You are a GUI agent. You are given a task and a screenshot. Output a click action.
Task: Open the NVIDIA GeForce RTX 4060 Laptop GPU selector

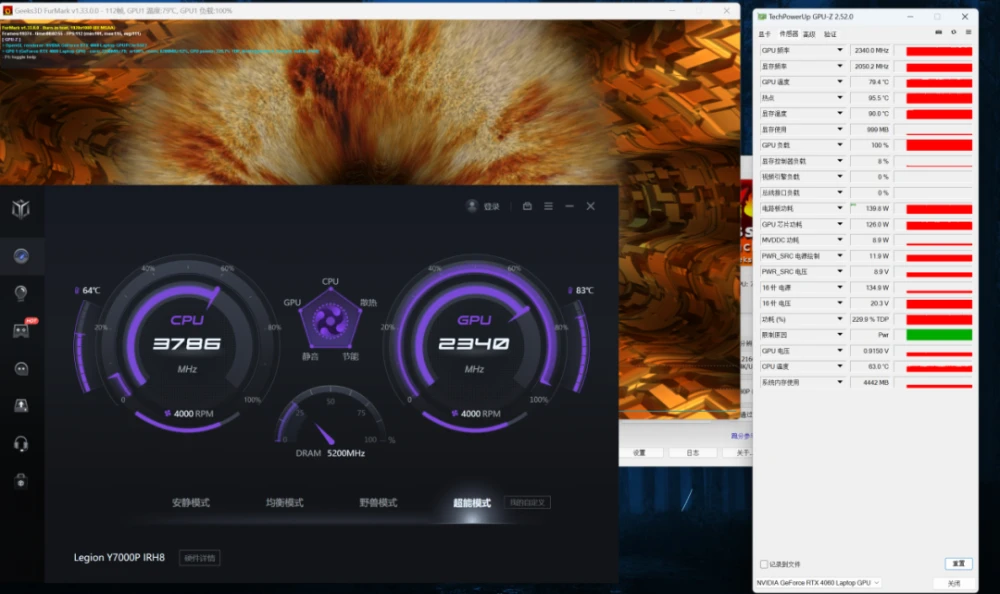click(818, 583)
